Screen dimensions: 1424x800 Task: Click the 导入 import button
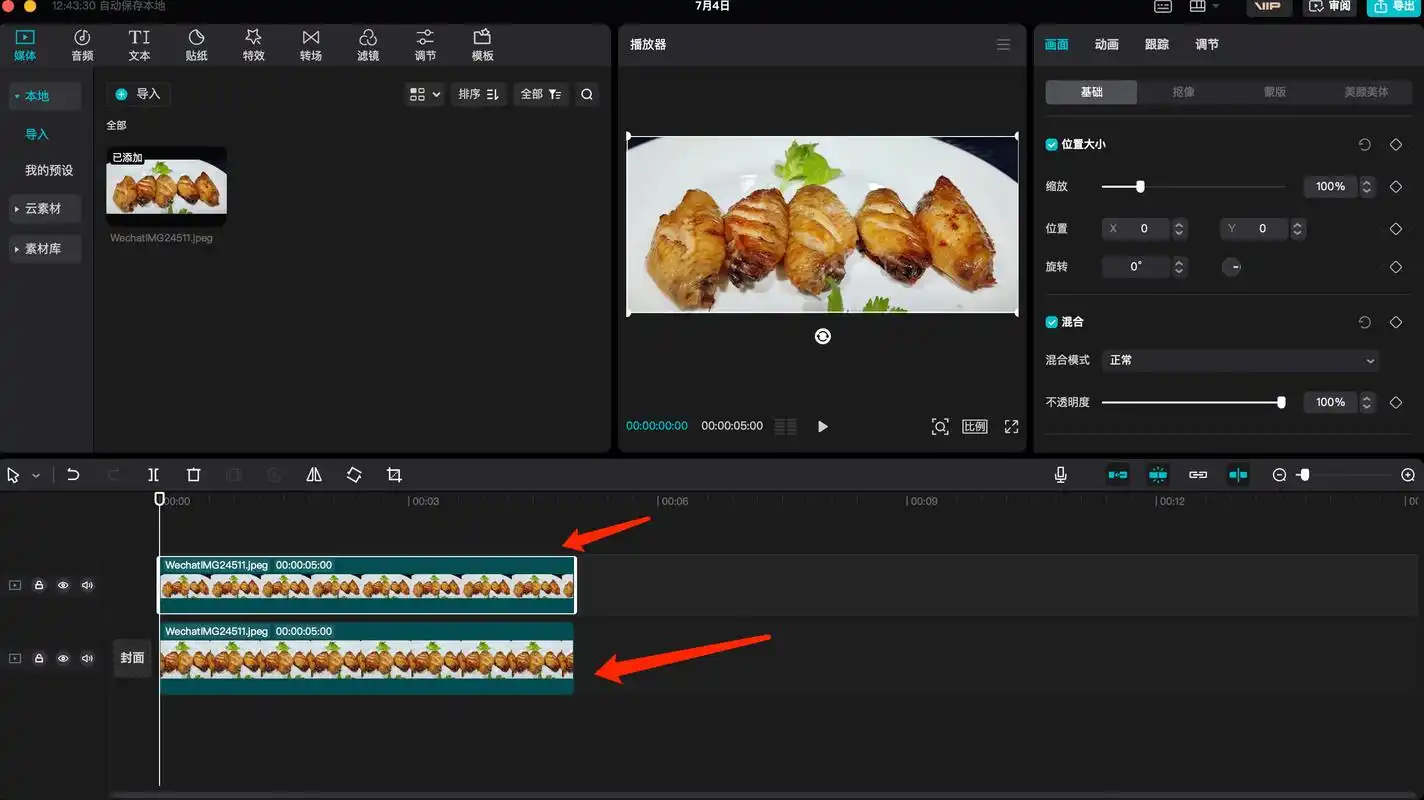pyautogui.click(x=138, y=94)
